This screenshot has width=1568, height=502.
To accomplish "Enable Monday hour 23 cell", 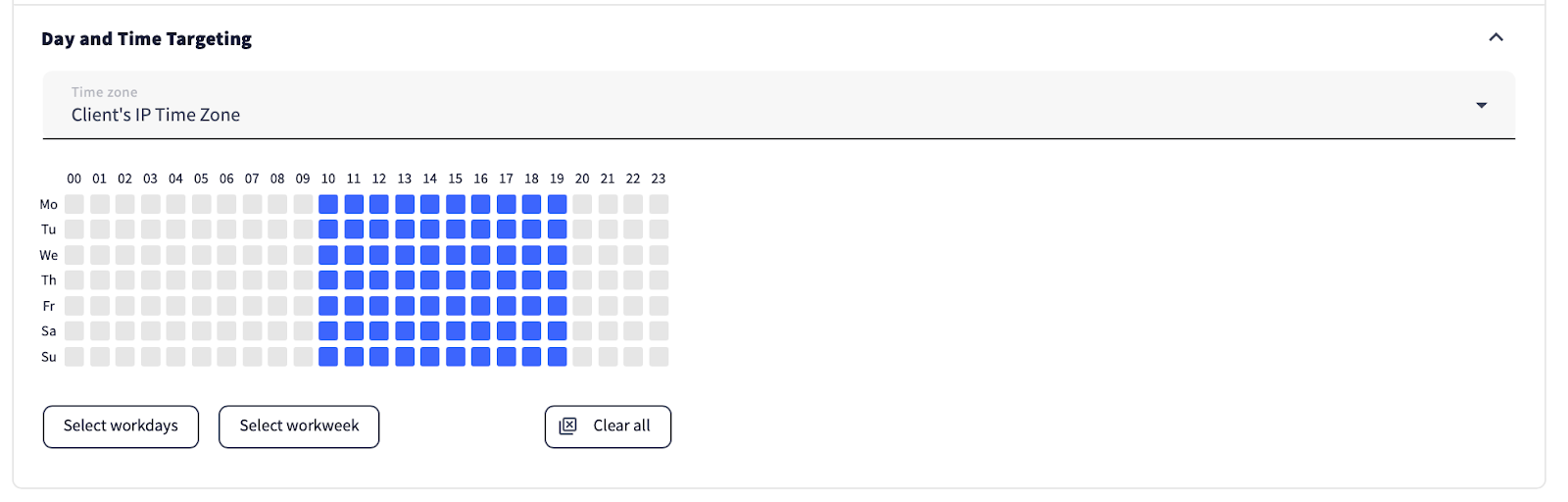I will click(659, 204).
